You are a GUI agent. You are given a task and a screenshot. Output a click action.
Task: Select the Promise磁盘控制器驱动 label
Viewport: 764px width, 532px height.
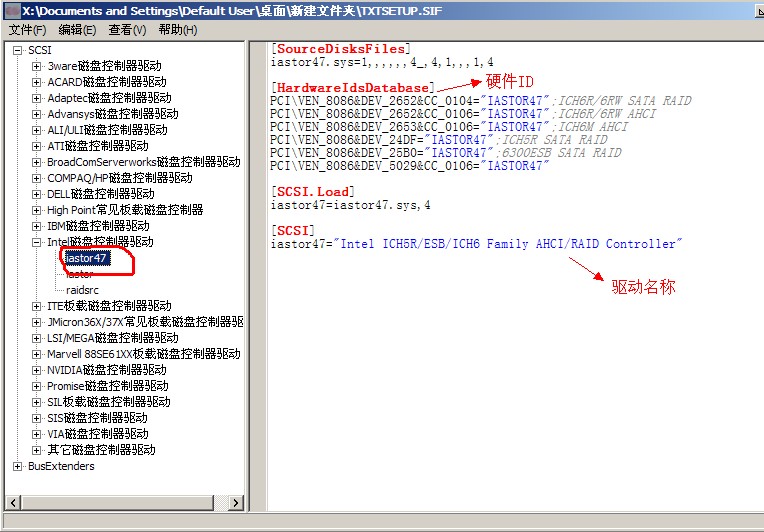click(107, 386)
